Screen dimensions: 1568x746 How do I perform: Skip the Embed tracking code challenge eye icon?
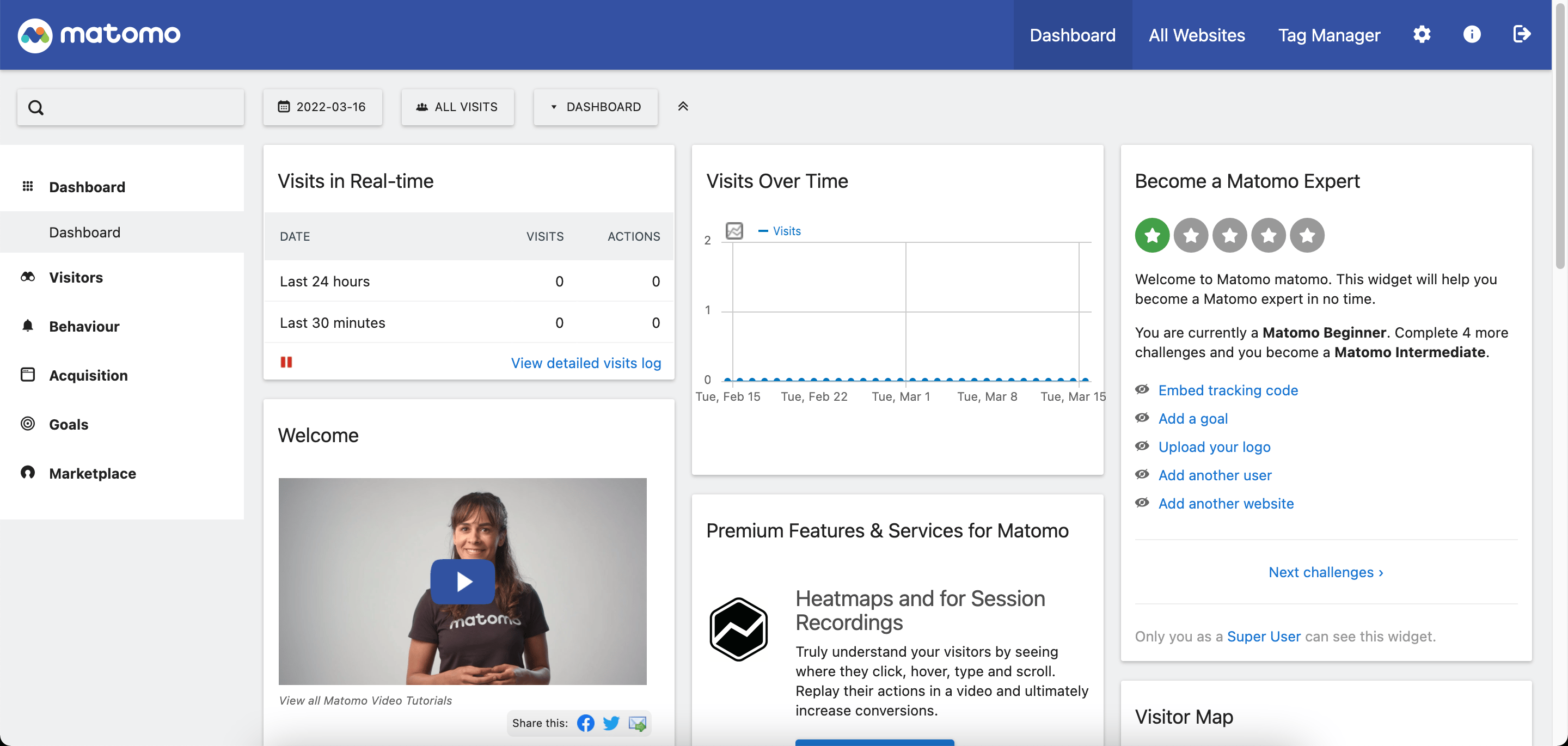(x=1142, y=390)
